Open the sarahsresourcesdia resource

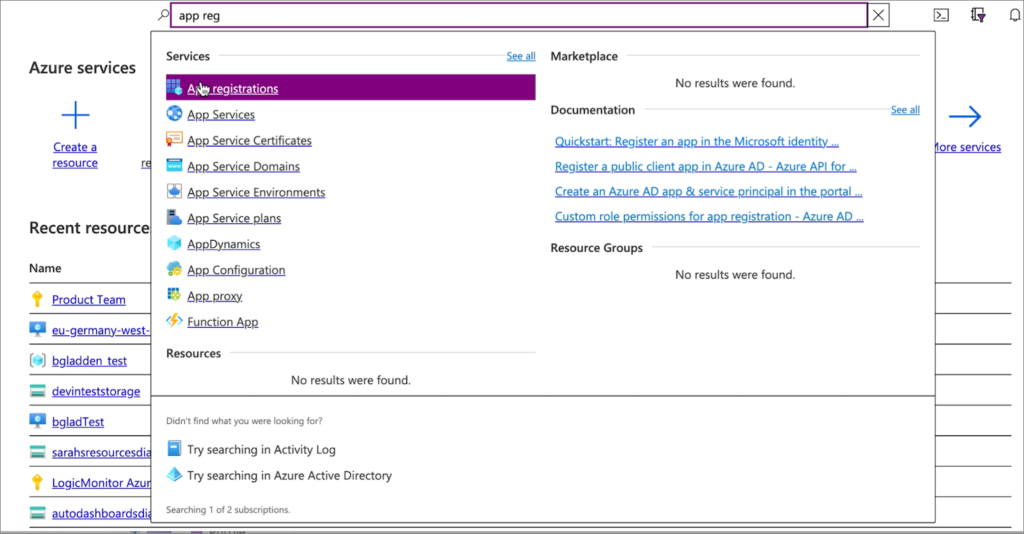click(101, 452)
